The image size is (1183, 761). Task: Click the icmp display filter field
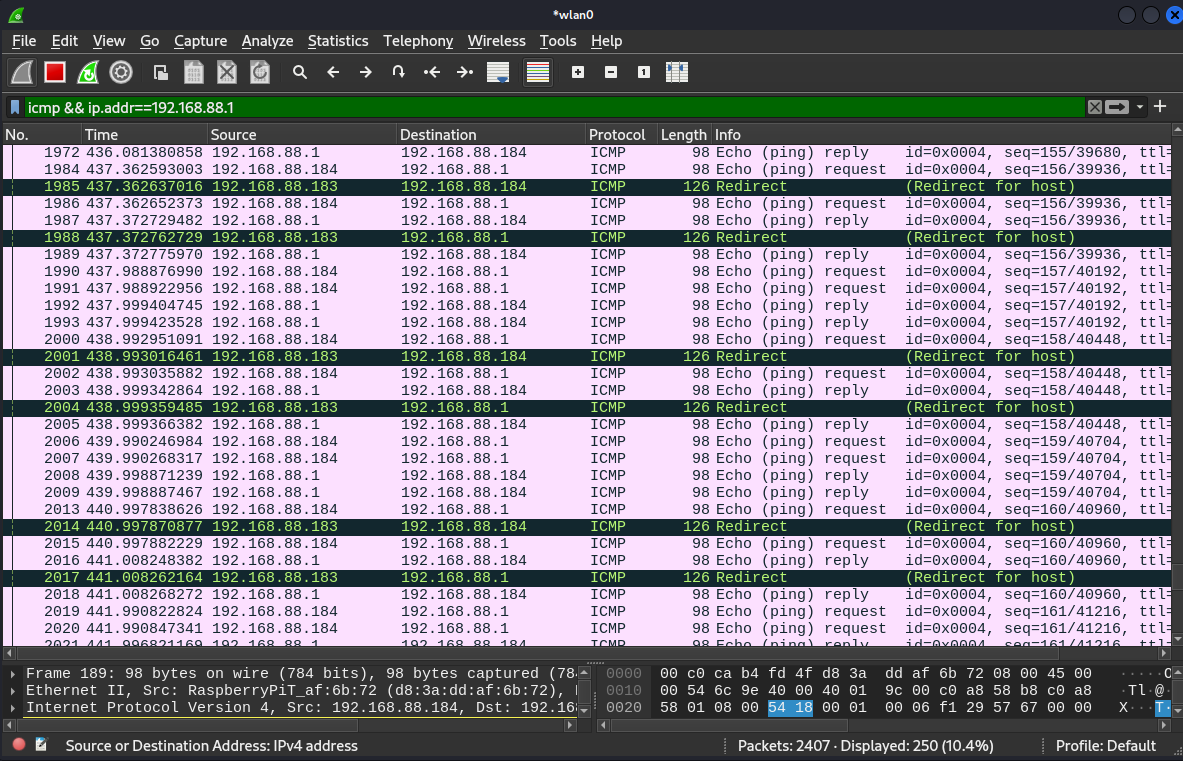click(555, 107)
